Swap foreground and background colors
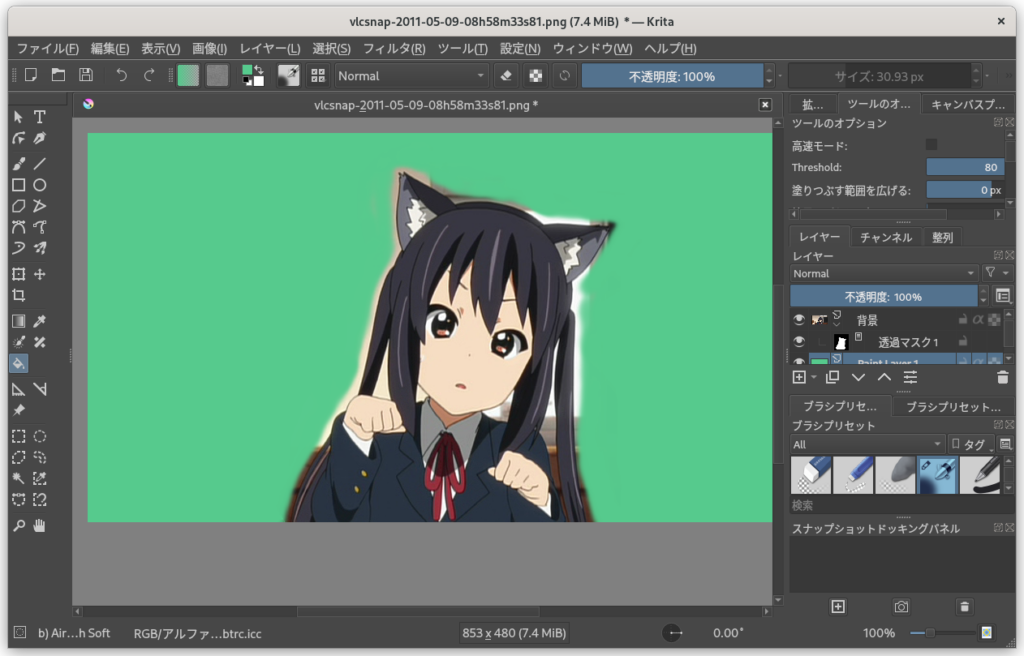The width and height of the screenshot is (1024, 656). pyautogui.click(x=259, y=69)
